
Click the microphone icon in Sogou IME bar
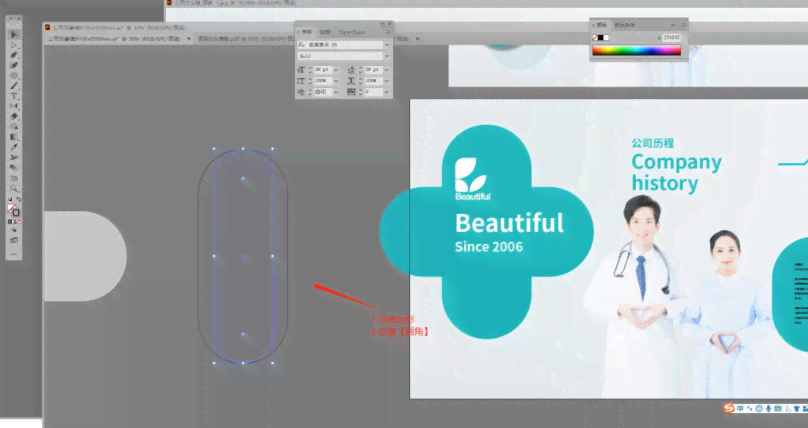[768, 408]
